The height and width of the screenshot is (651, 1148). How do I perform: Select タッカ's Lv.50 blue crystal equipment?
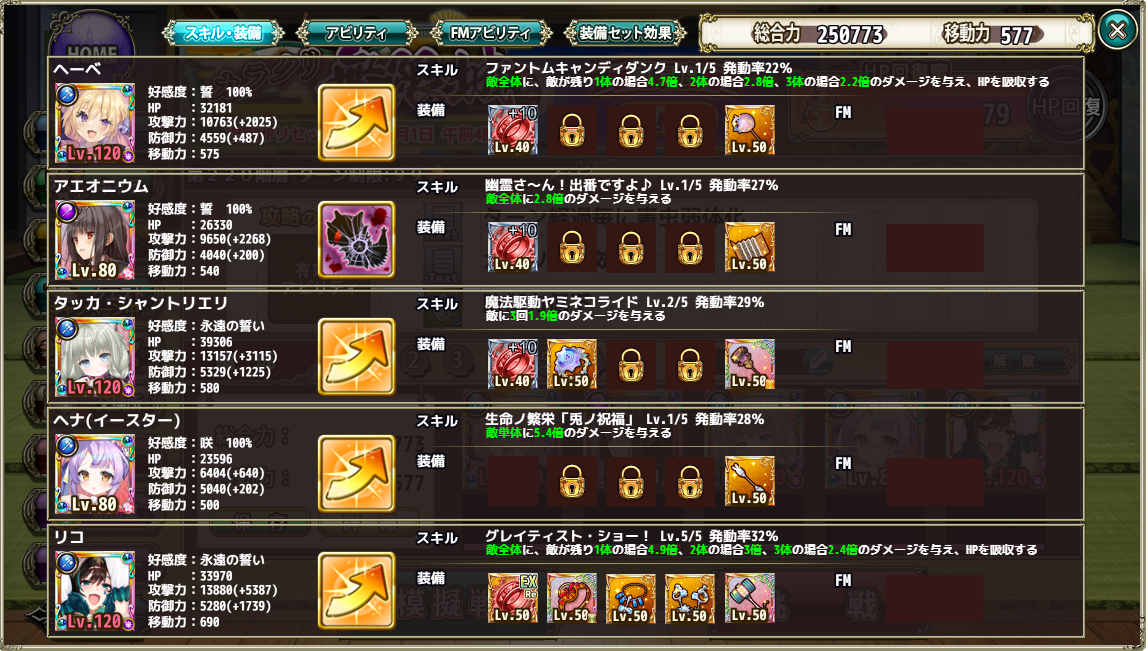572,364
